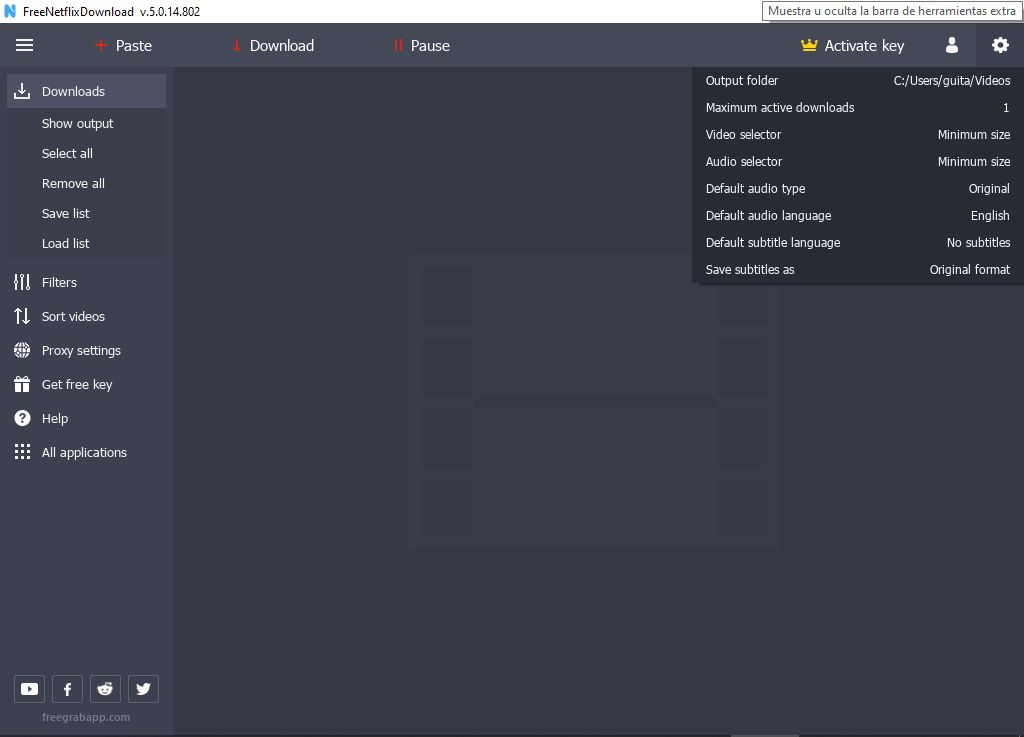Open the Help section

(x=22, y=418)
